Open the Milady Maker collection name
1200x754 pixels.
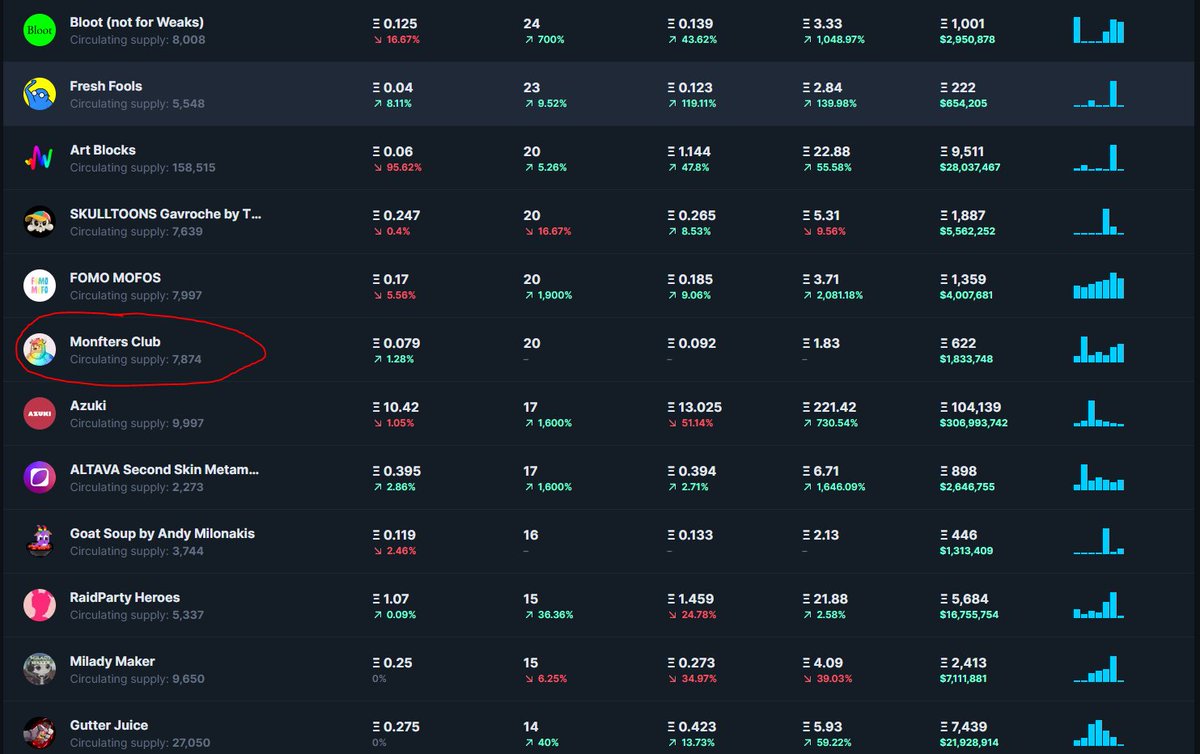coord(112,662)
